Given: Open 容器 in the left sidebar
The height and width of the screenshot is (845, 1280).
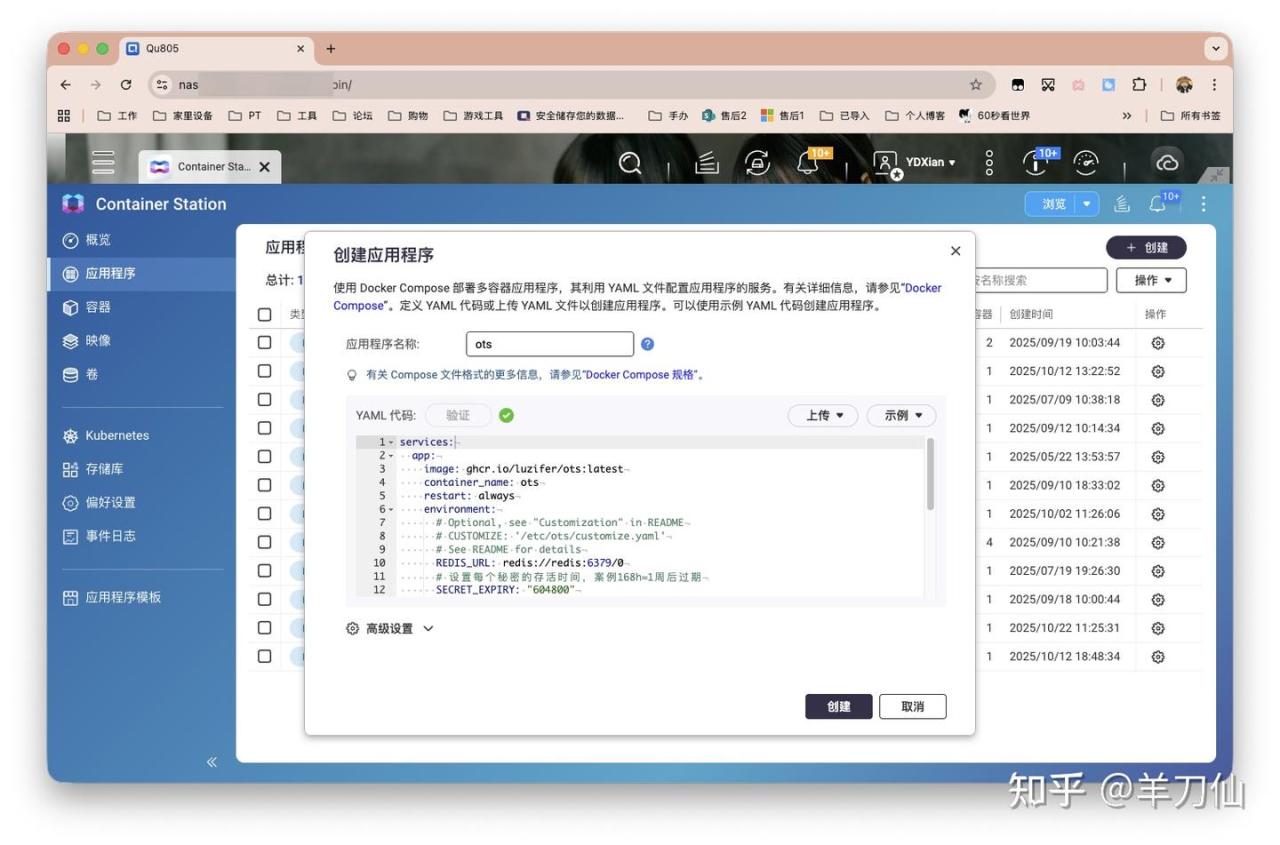Looking at the screenshot, I should click(98, 307).
